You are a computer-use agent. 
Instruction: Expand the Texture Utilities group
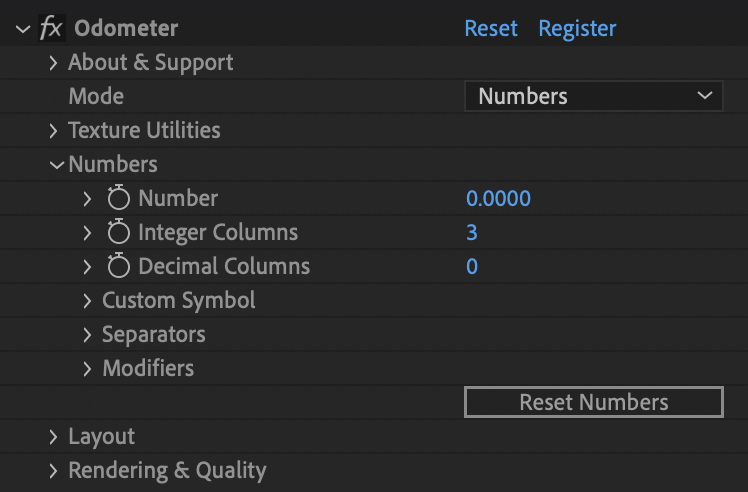(53, 131)
